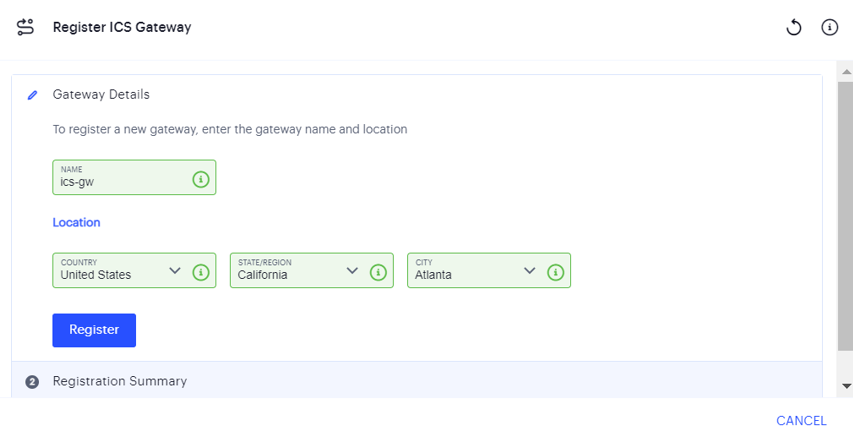This screenshot has height=439, width=853.
Task: Click into the Name input field
Action: (x=120, y=180)
